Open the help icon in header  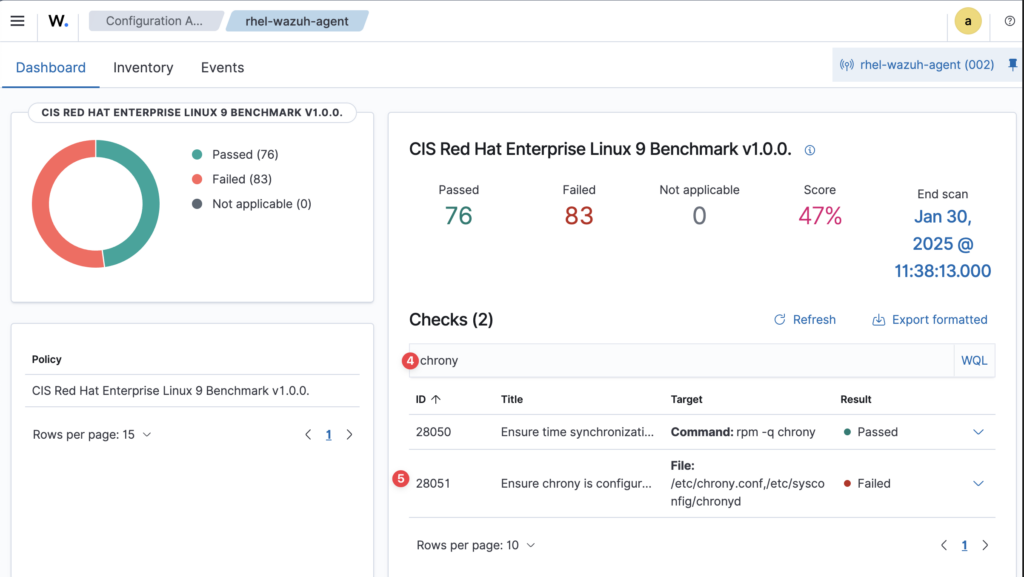1010,21
